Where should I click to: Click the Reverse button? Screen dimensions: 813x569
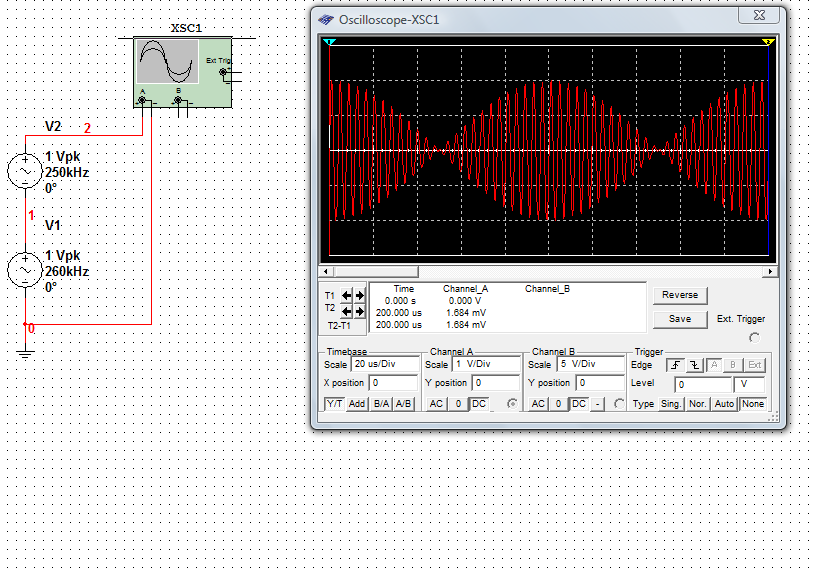point(680,295)
